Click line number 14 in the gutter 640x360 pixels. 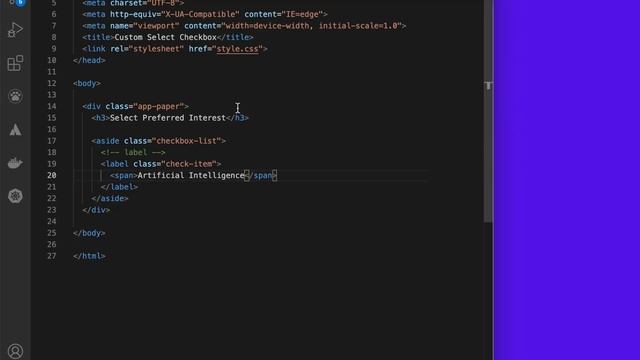pos(51,107)
